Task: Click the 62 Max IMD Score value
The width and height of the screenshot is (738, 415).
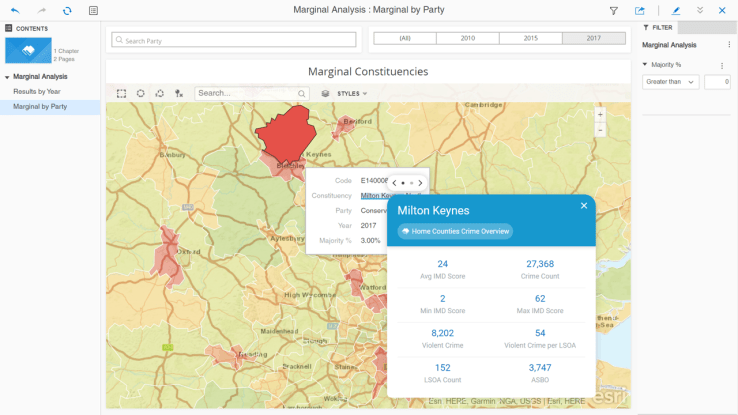Action: 540,298
